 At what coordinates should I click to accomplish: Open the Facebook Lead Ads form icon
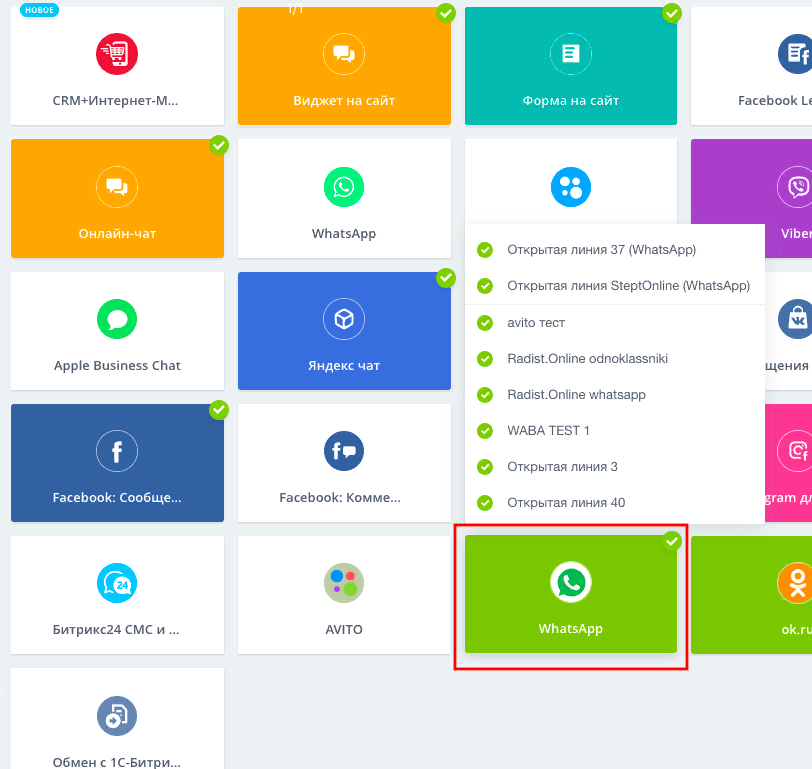tap(795, 54)
